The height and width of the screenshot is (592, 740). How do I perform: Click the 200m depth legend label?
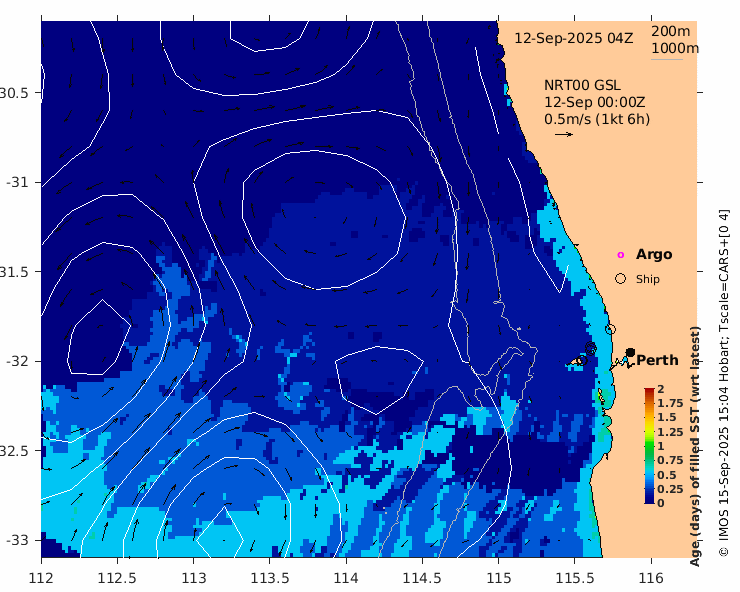[671, 31]
